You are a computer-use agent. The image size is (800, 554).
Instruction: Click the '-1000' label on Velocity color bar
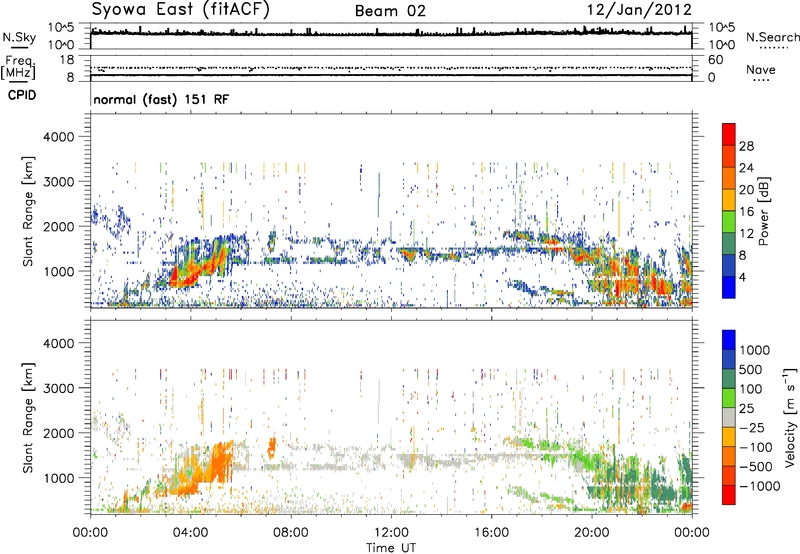pyautogui.click(x=759, y=486)
